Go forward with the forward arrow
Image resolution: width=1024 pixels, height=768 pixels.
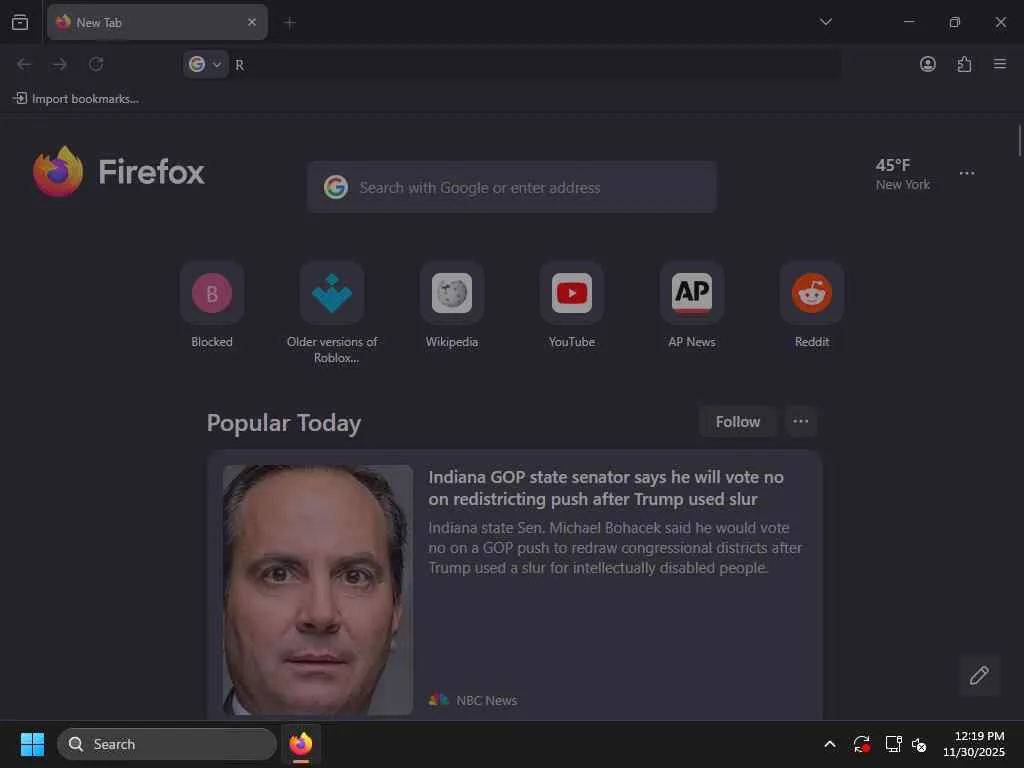(x=60, y=64)
